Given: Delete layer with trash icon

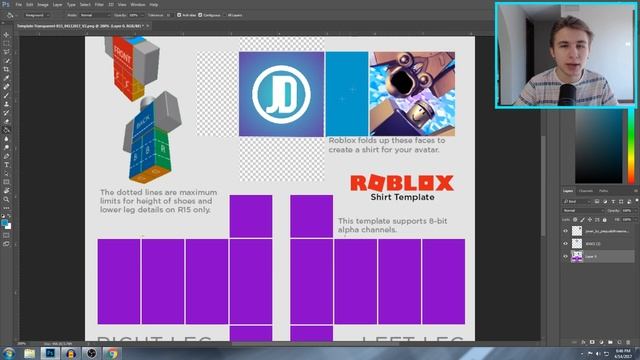Looking at the screenshot, I should pos(628,342).
